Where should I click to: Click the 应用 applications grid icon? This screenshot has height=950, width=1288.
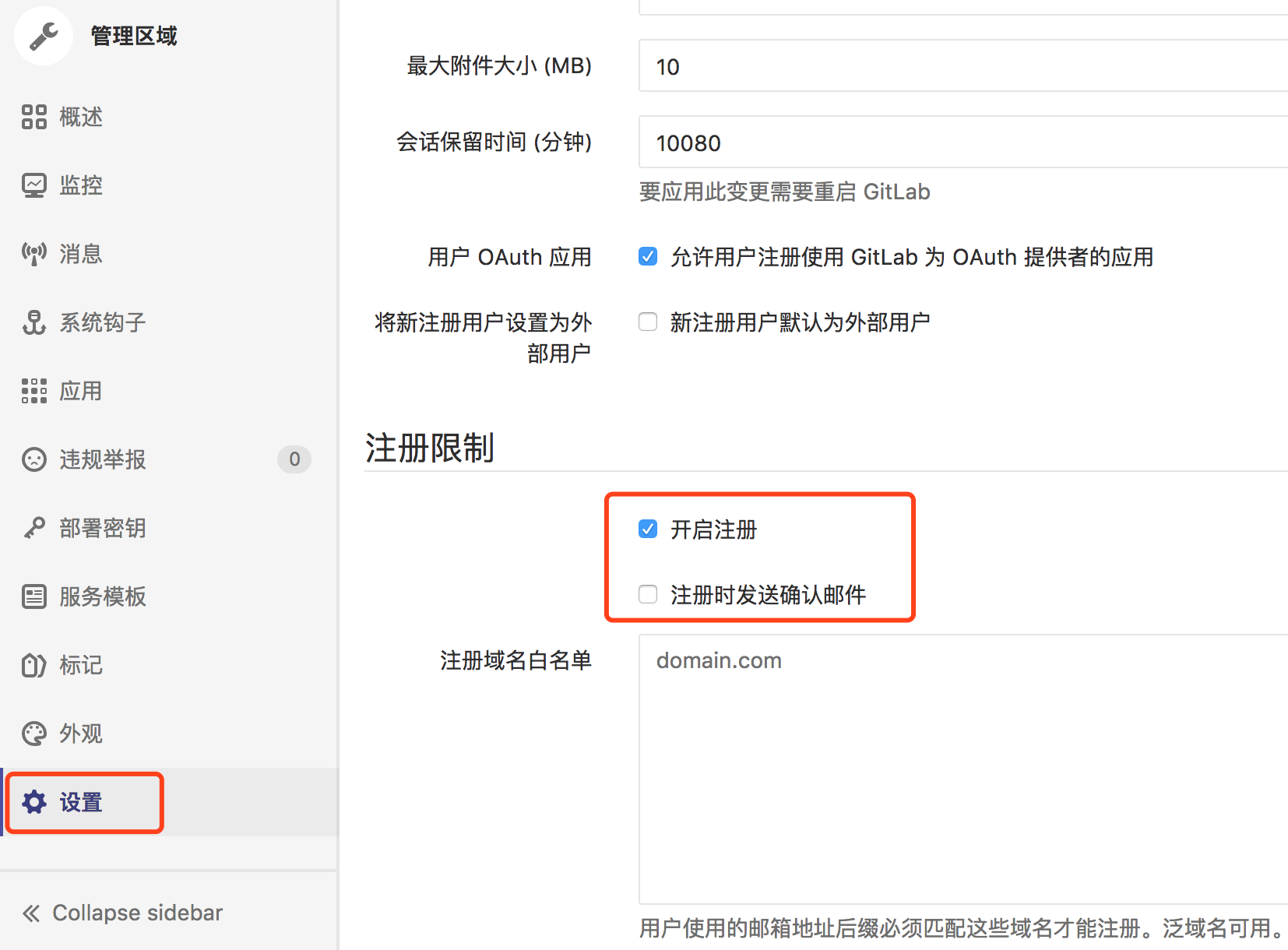(x=34, y=391)
